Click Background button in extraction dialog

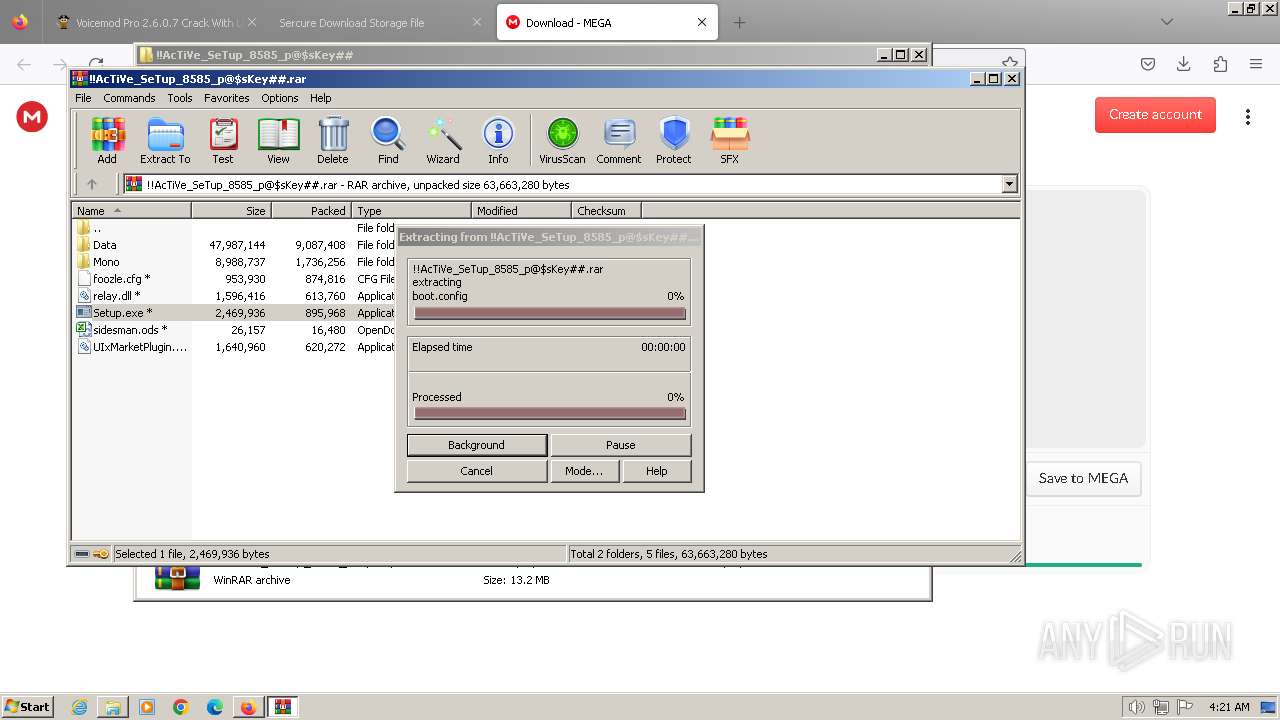pos(477,445)
